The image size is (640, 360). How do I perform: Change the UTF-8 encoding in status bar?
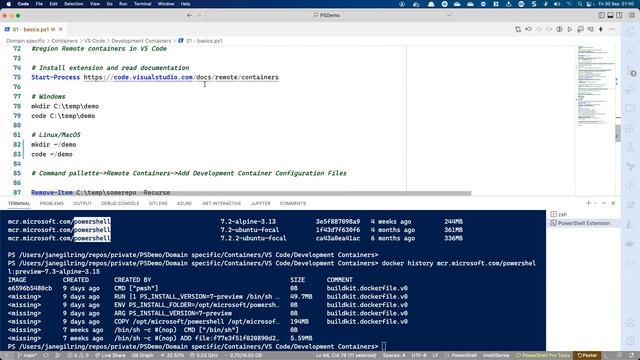pos(419,356)
